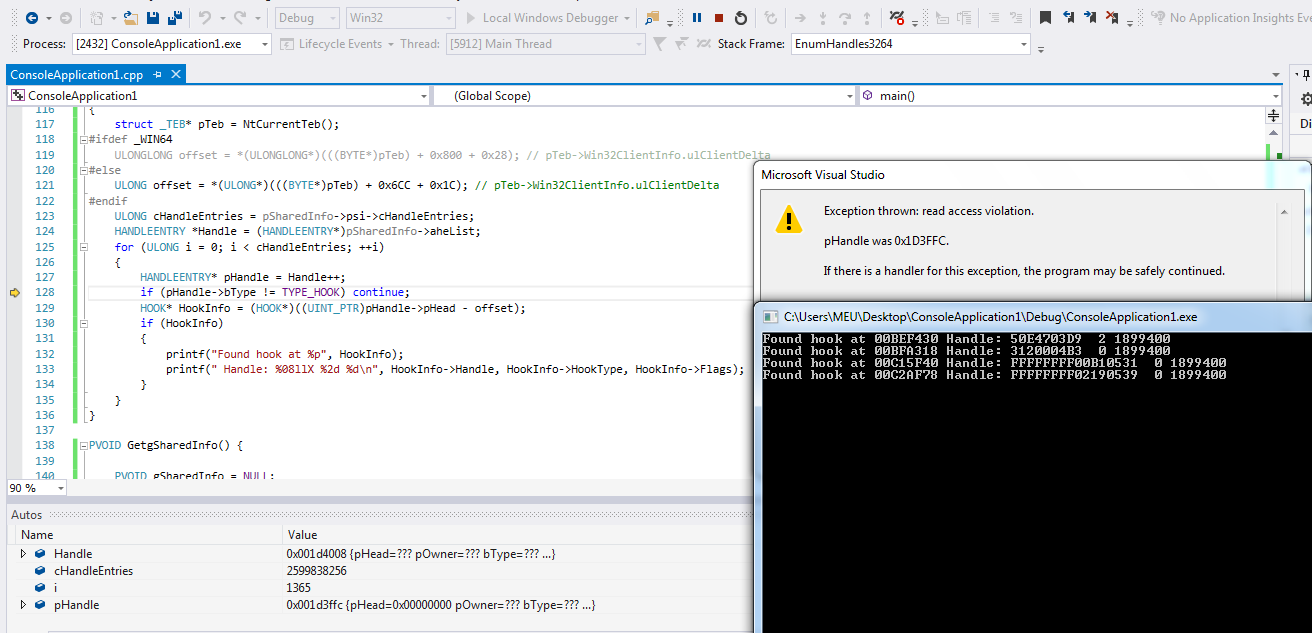Image resolution: width=1312 pixels, height=633 pixels.
Task: Stop debugging with the red square
Action: click(718, 18)
